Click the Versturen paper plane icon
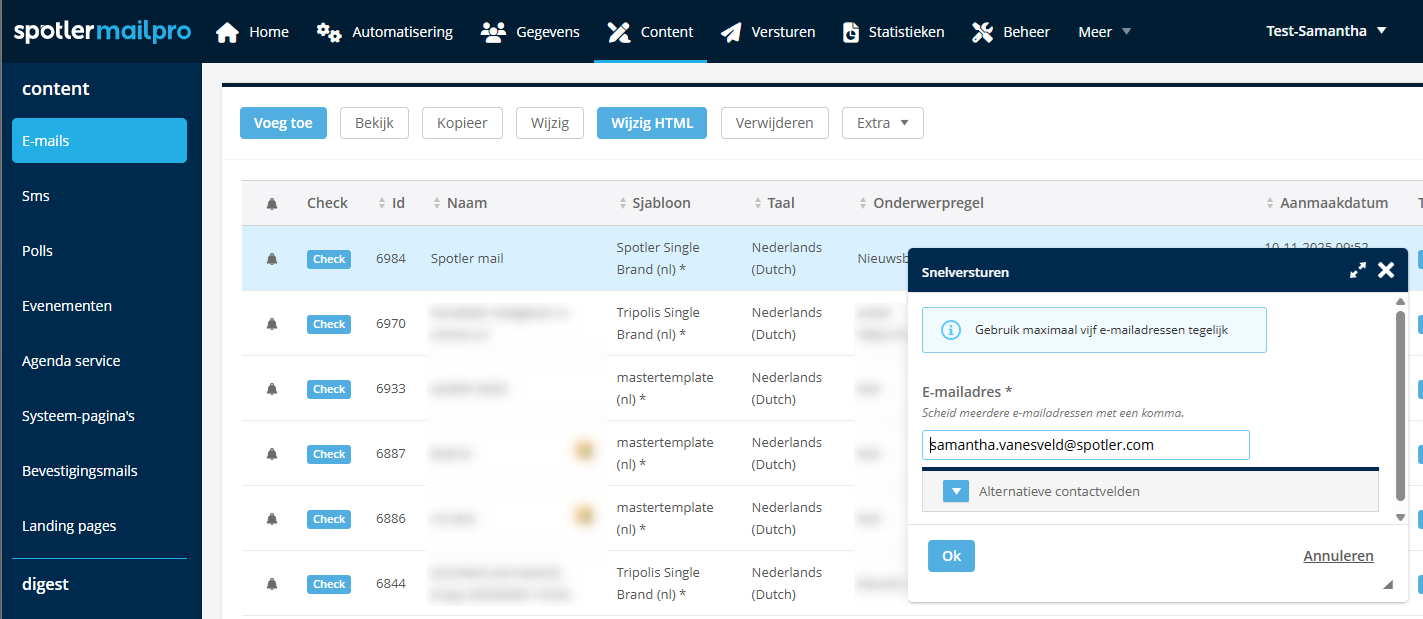Screen dimensions: 1423x619 click(732, 32)
